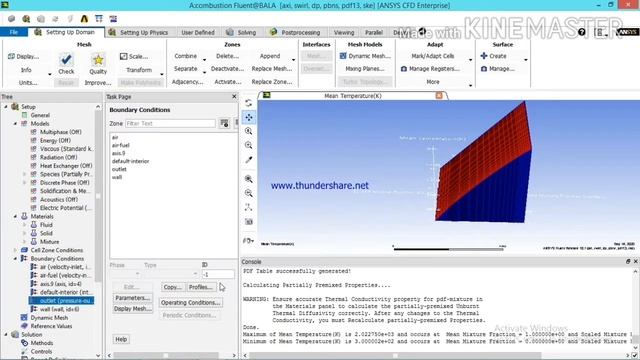Click the Copy... button
Screen dimensions: 640x360
point(172,287)
